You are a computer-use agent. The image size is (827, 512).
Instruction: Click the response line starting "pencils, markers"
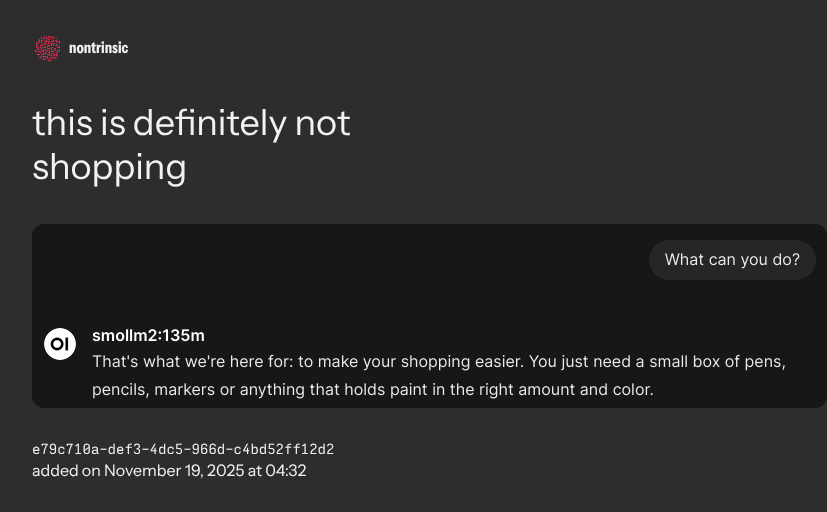coord(372,389)
